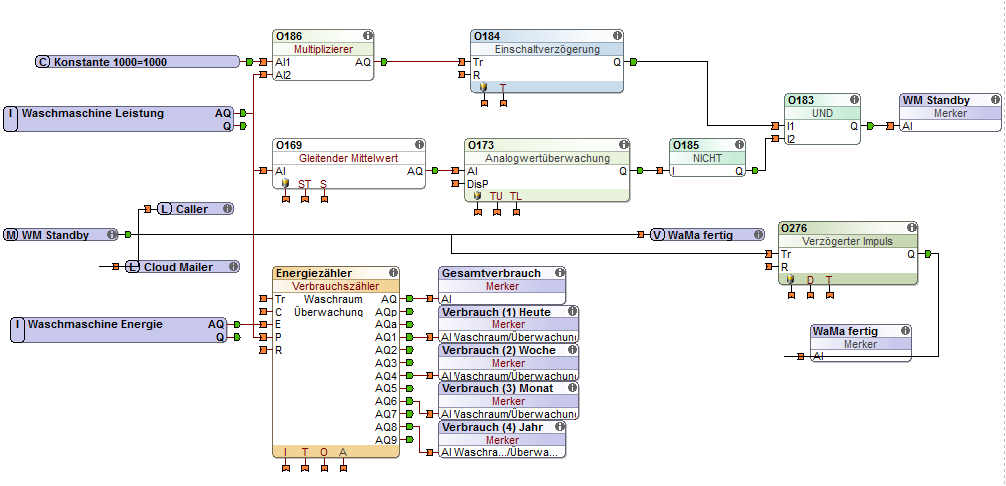Click info icon of WM Standby Merker
1006x486 pixels.
(994, 100)
